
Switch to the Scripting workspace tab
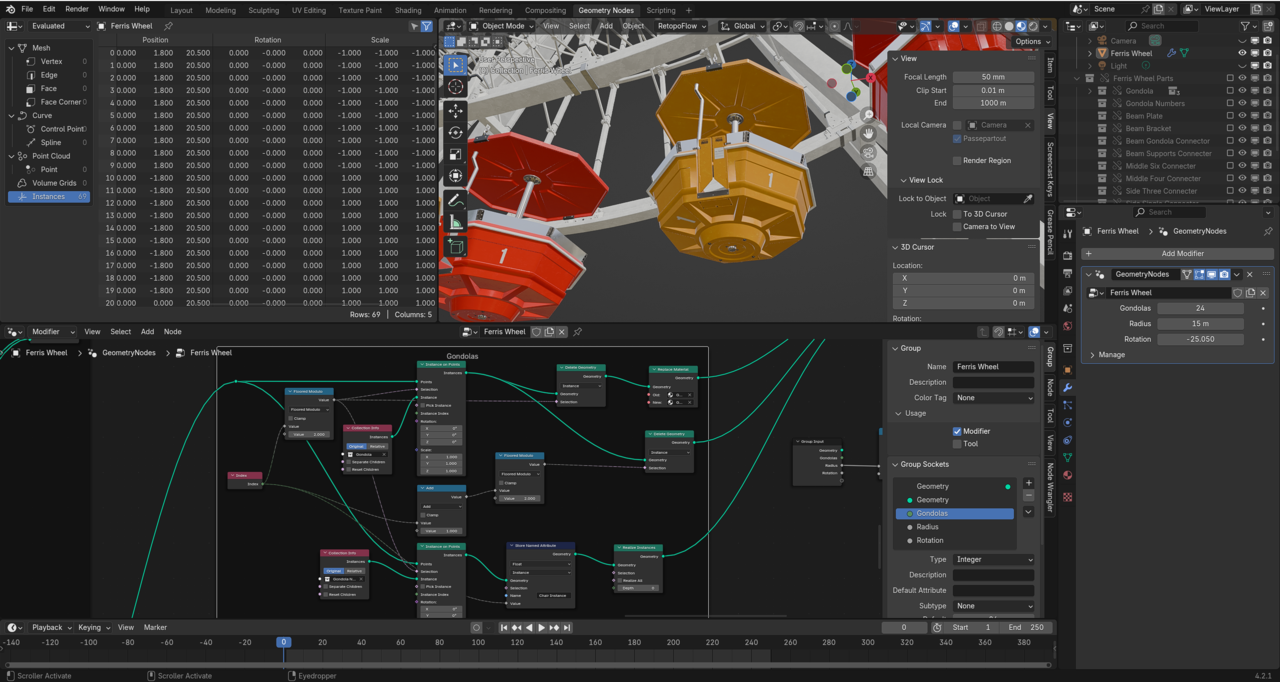click(x=660, y=10)
